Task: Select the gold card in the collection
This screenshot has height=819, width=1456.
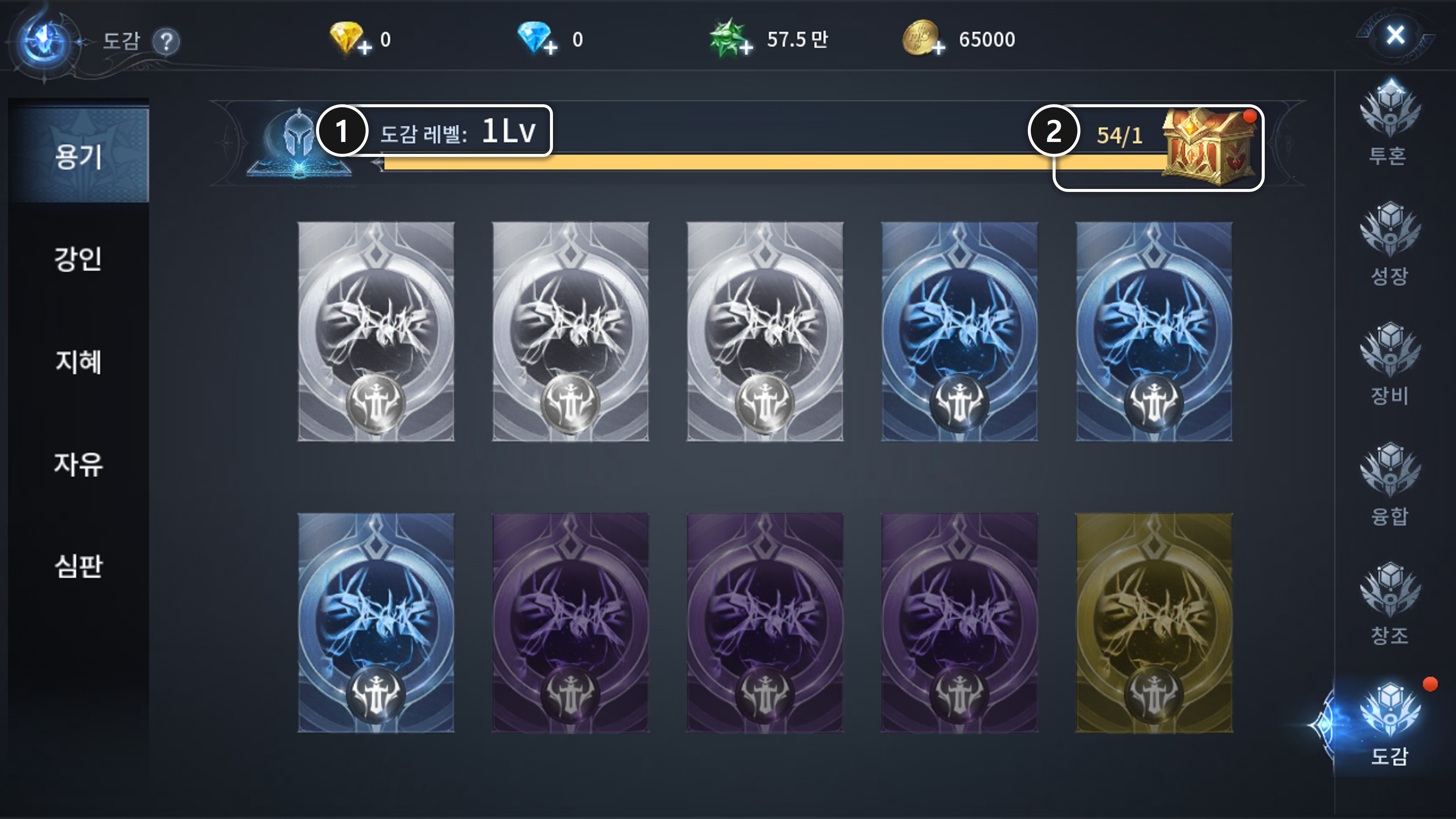Action: point(1154,622)
